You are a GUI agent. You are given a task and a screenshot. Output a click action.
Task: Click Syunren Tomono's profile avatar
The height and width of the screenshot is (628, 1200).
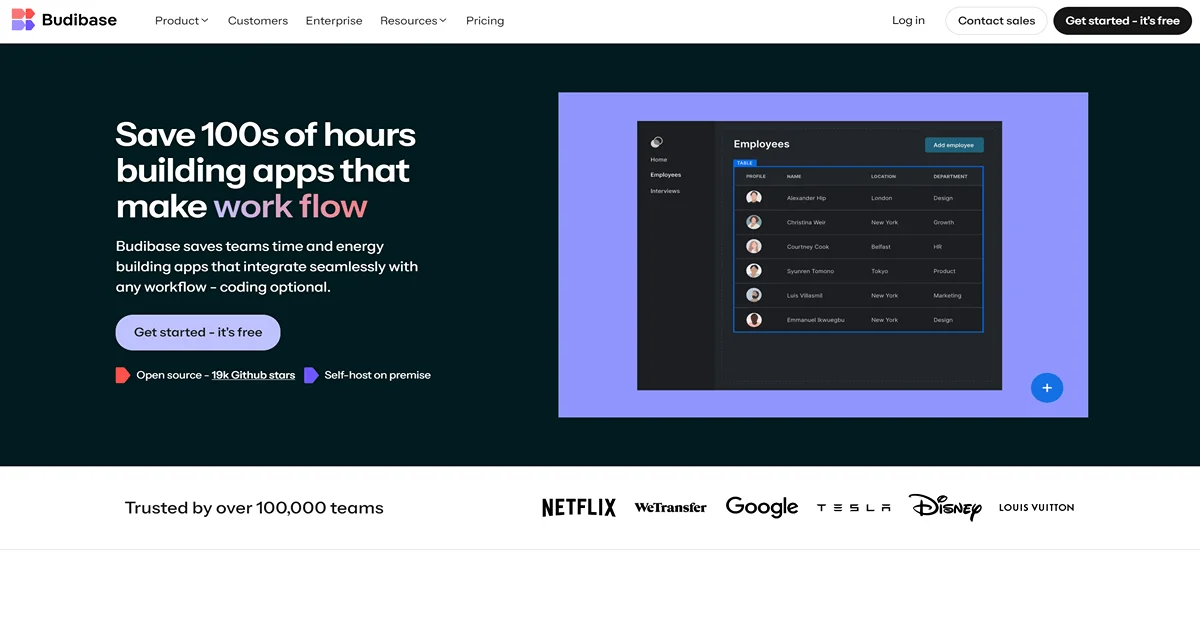click(x=754, y=271)
